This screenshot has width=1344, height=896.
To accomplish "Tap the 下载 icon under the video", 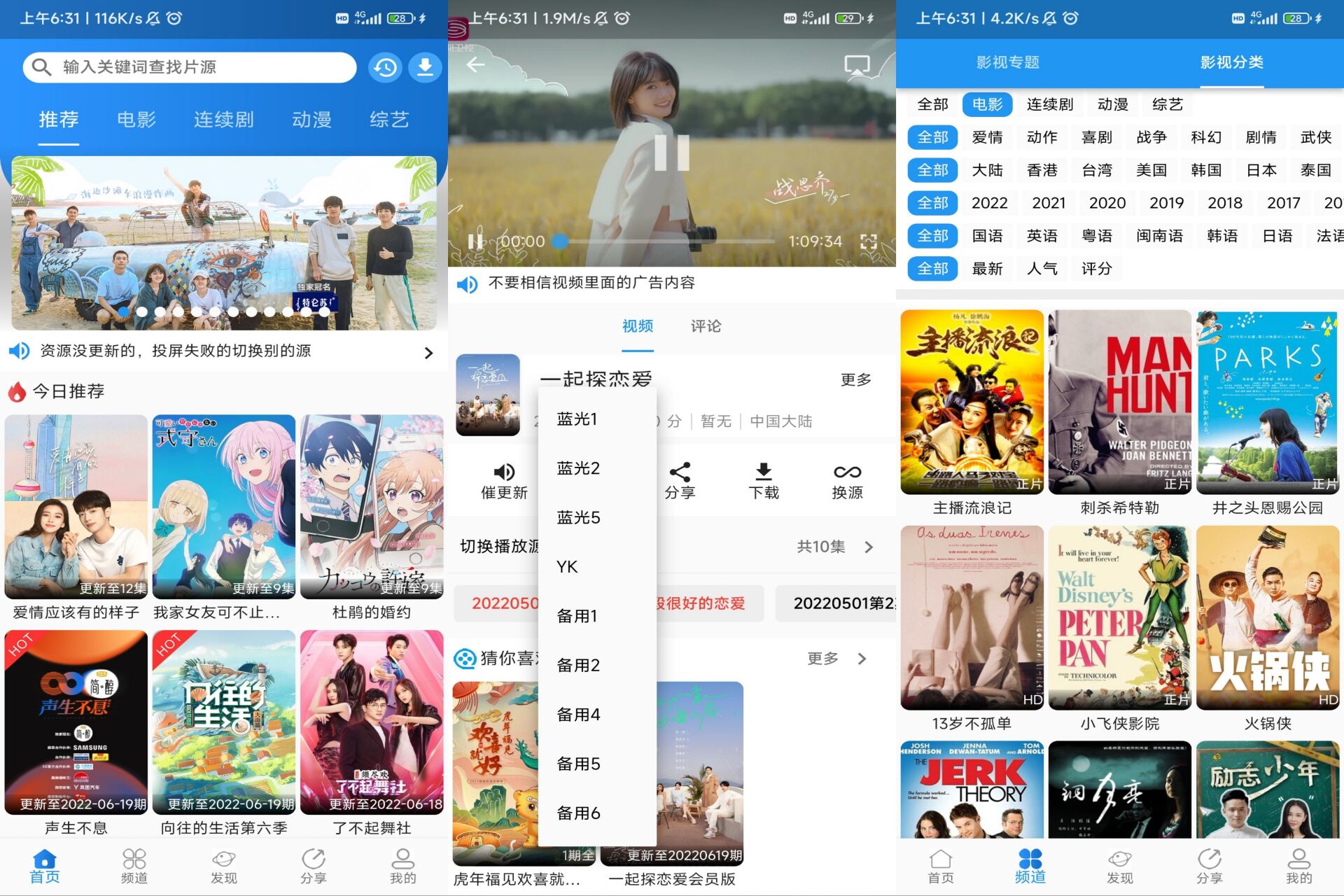I will point(764,479).
